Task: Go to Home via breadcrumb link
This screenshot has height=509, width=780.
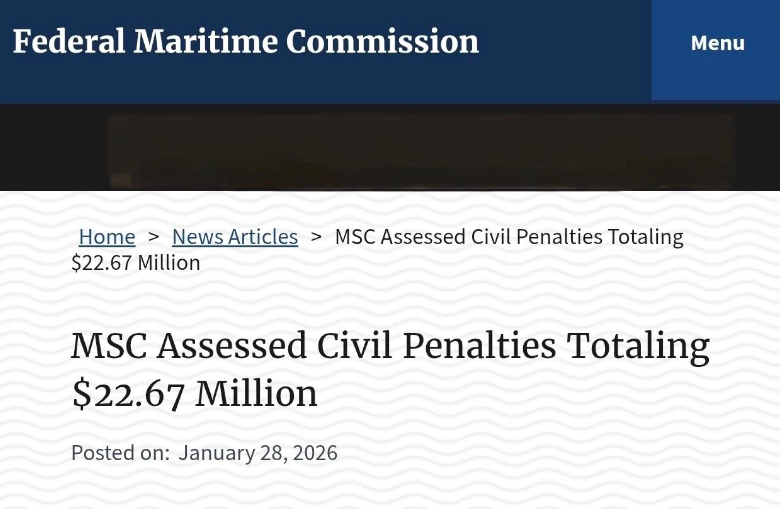Action: 107,237
